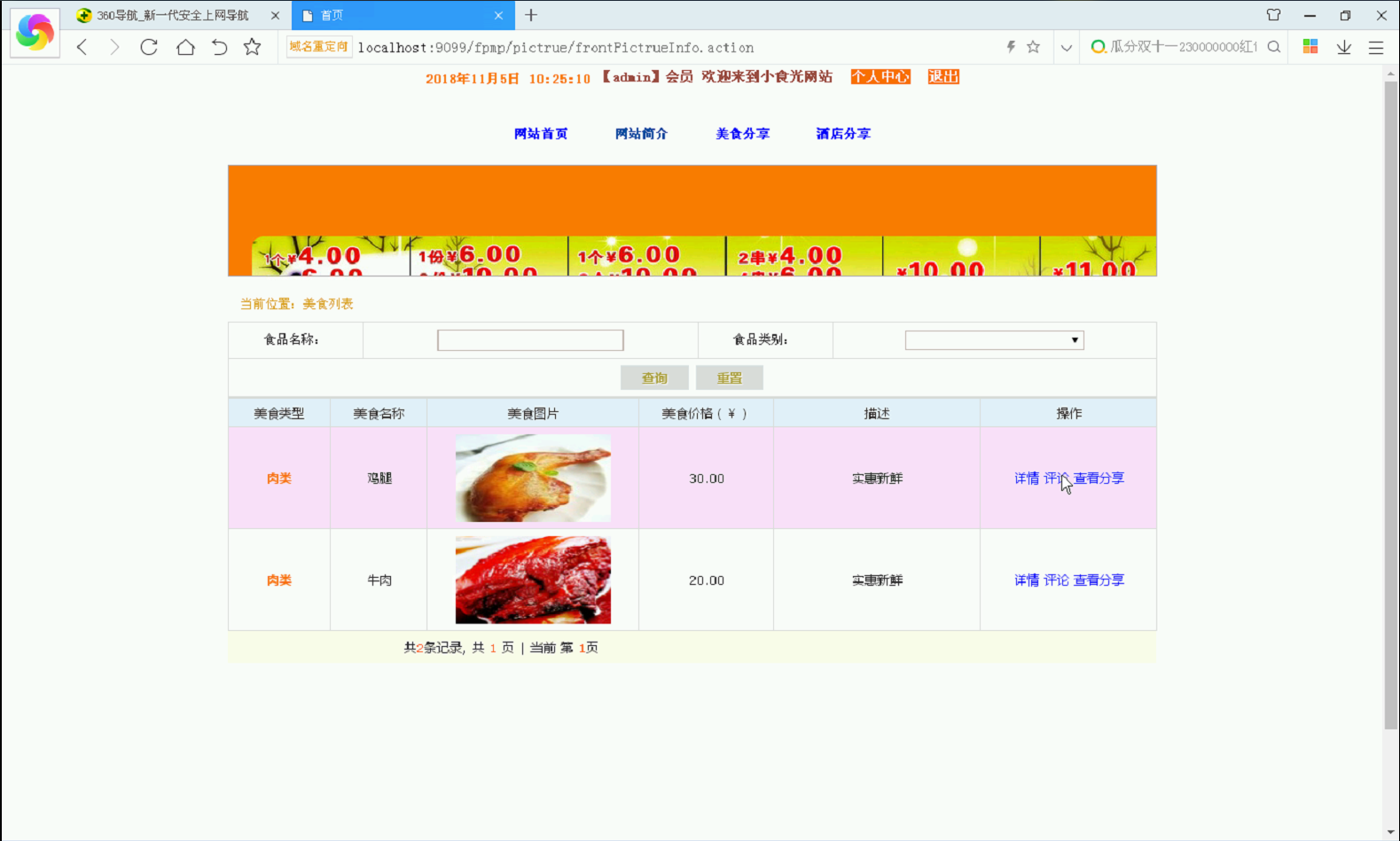The width and height of the screenshot is (1400, 841).
Task: Click the price banner image
Action: pos(692,221)
